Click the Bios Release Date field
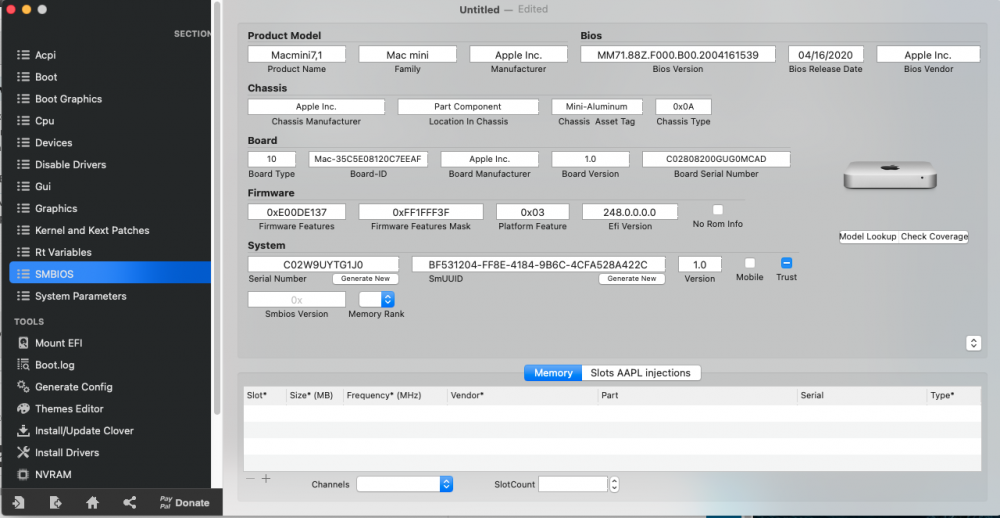Screen dimensions: 1000x518 825,54
